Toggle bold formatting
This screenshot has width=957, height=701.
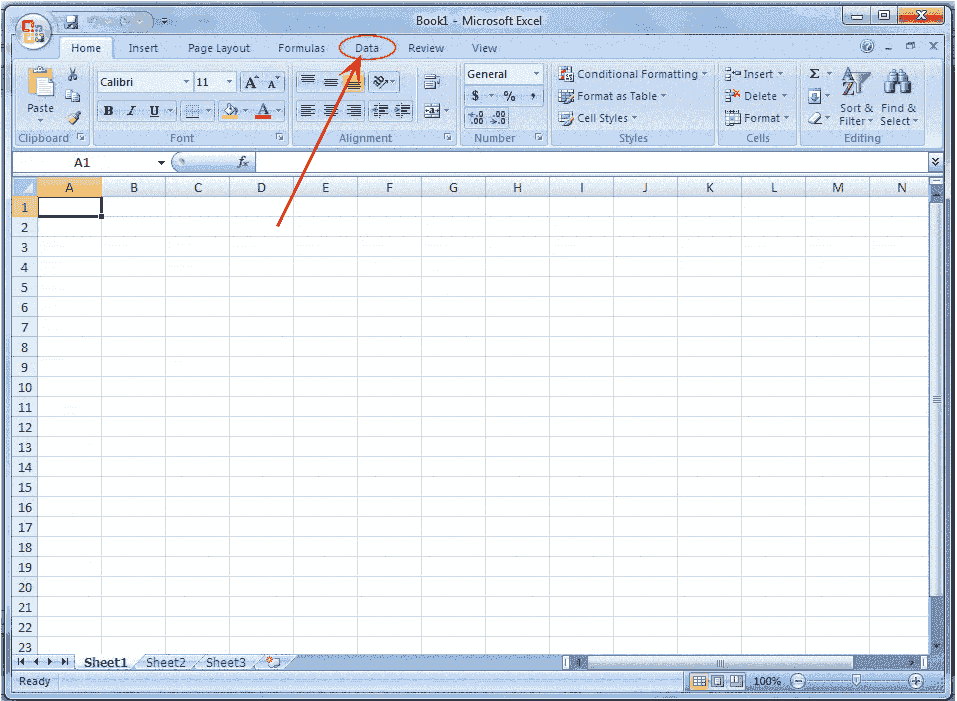click(107, 110)
